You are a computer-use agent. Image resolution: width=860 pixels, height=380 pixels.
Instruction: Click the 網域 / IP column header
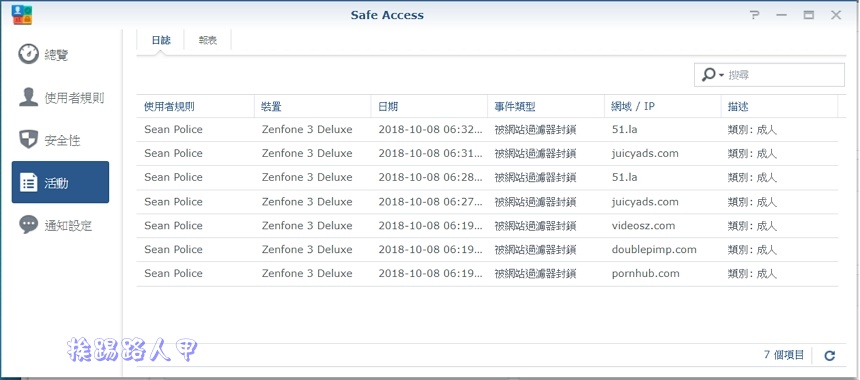coord(663,106)
